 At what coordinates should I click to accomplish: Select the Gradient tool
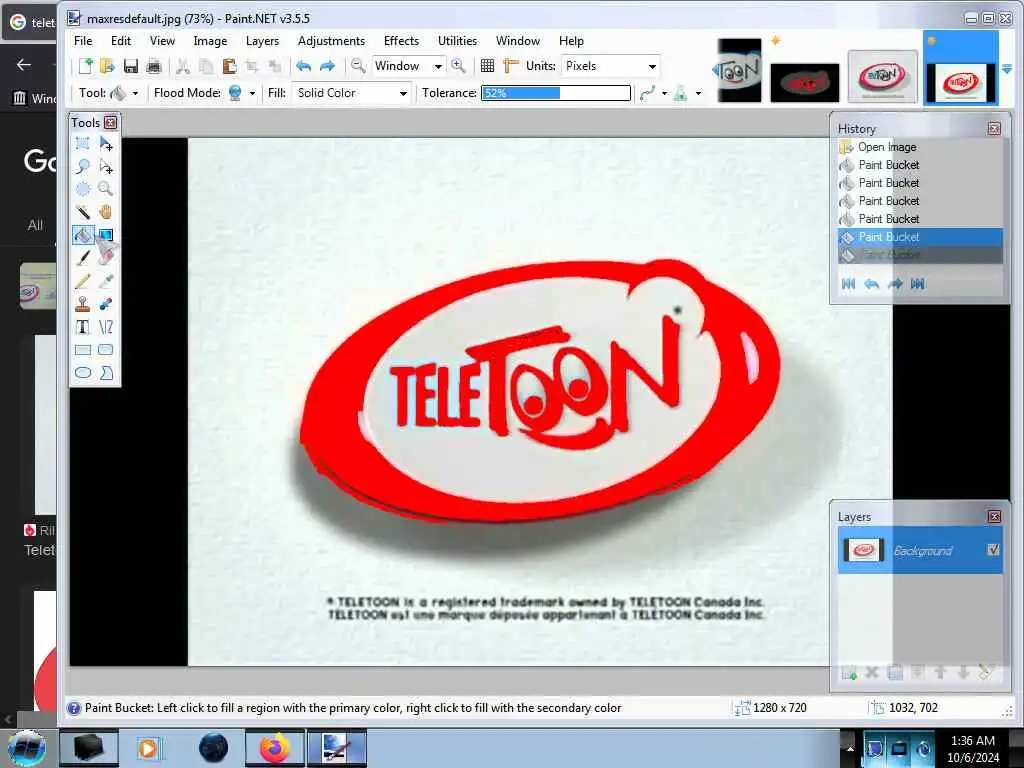(x=106, y=234)
